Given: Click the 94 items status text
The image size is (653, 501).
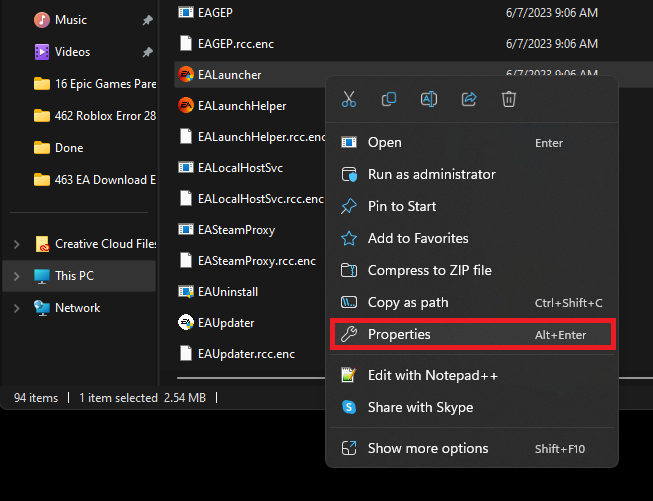Looking at the screenshot, I should pyautogui.click(x=36, y=398).
